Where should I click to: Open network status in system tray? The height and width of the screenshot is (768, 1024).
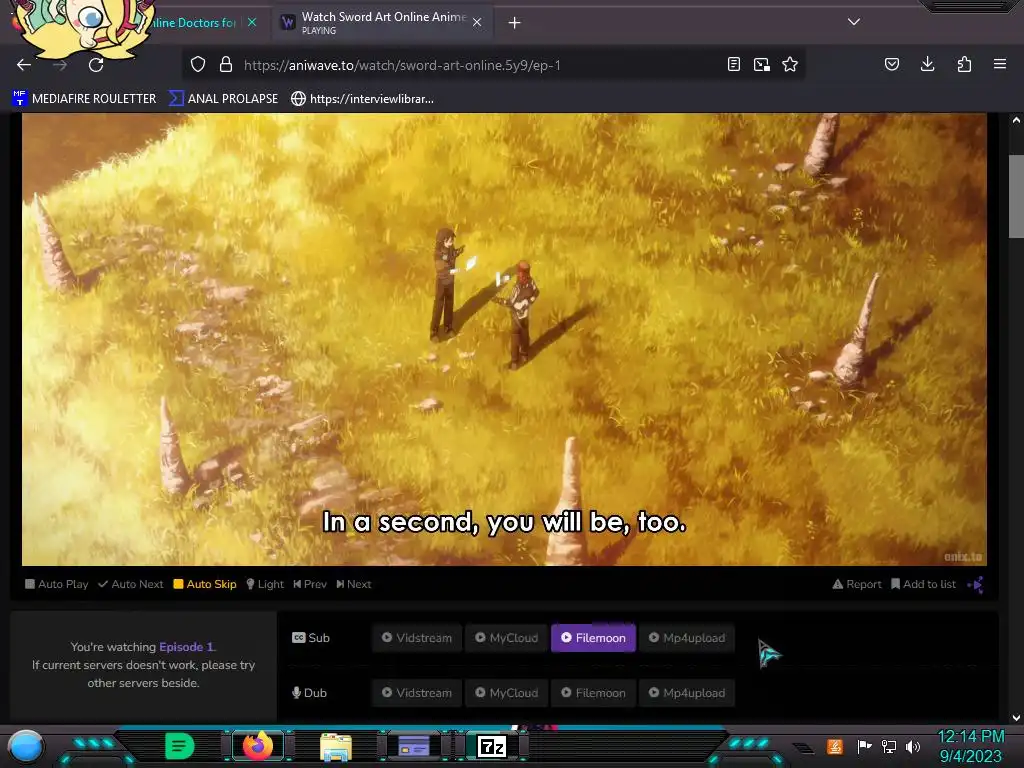(889, 746)
